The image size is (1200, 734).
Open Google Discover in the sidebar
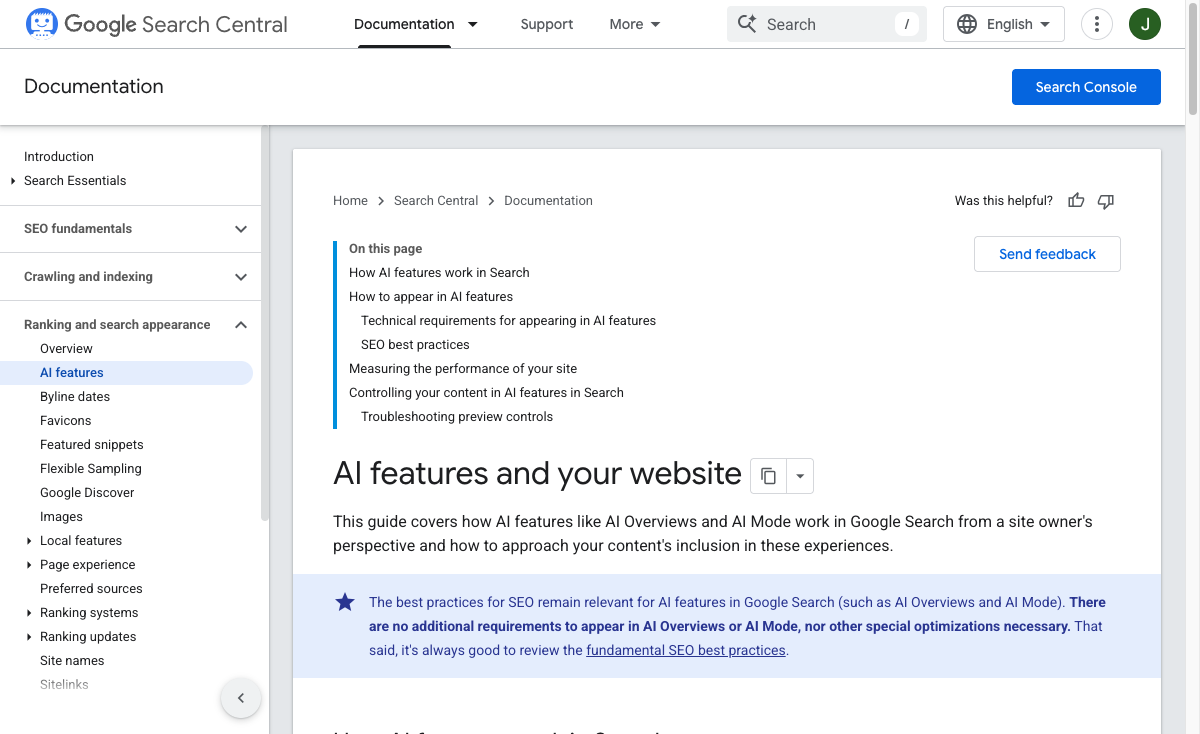coord(87,493)
